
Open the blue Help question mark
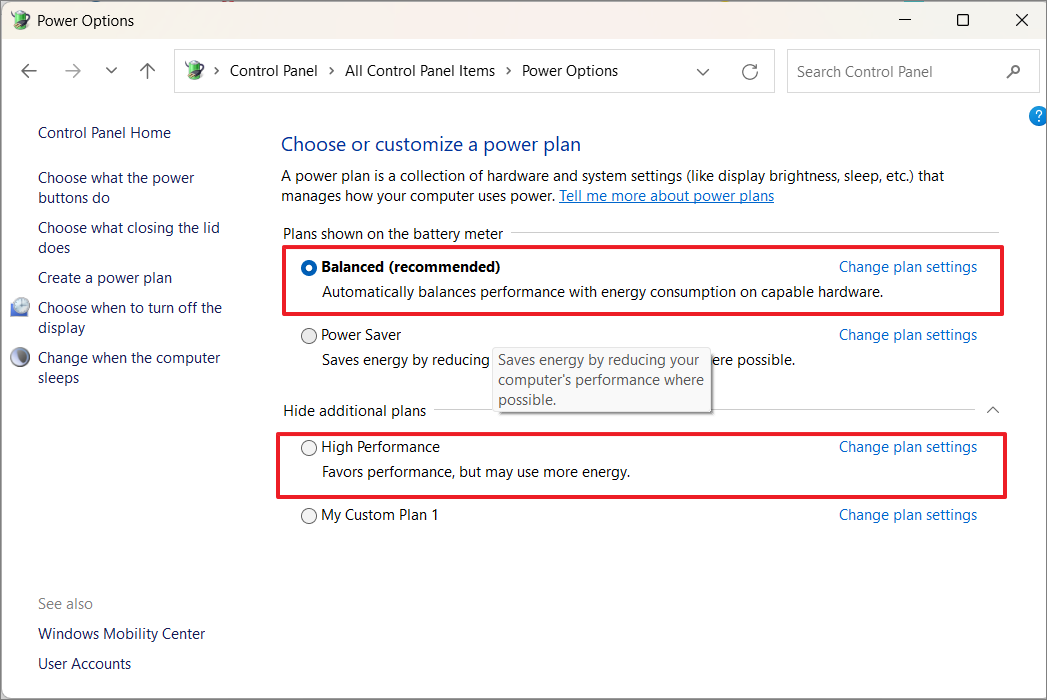coord(1037,115)
